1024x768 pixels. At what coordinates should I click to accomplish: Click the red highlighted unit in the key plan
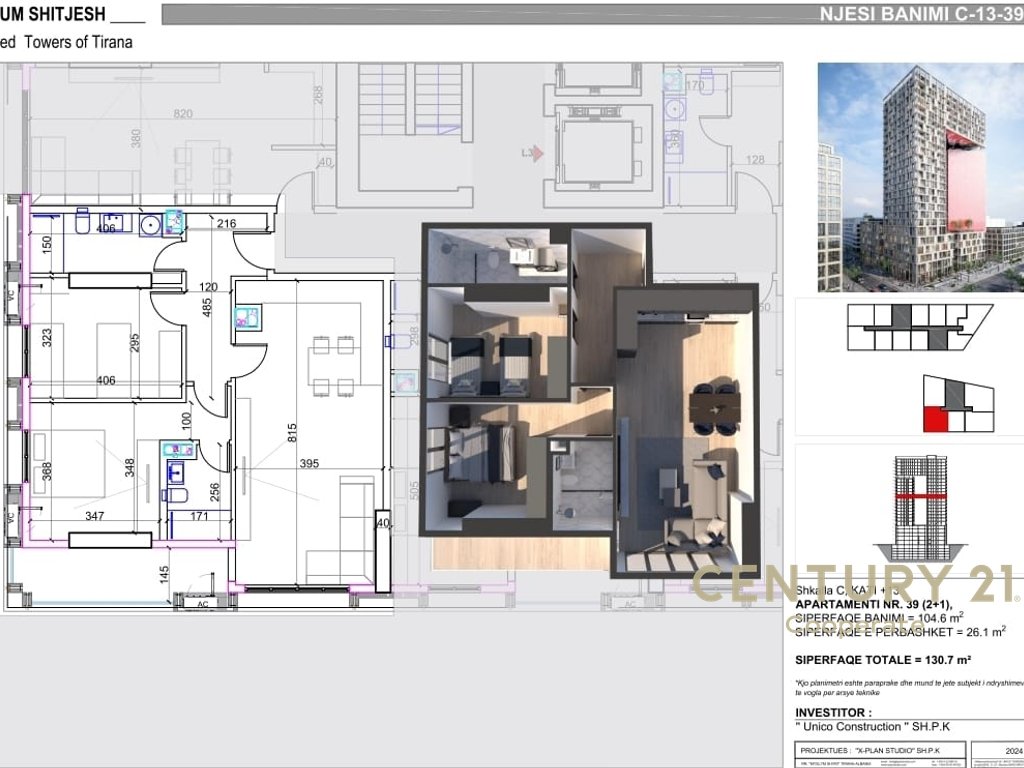click(935, 419)
